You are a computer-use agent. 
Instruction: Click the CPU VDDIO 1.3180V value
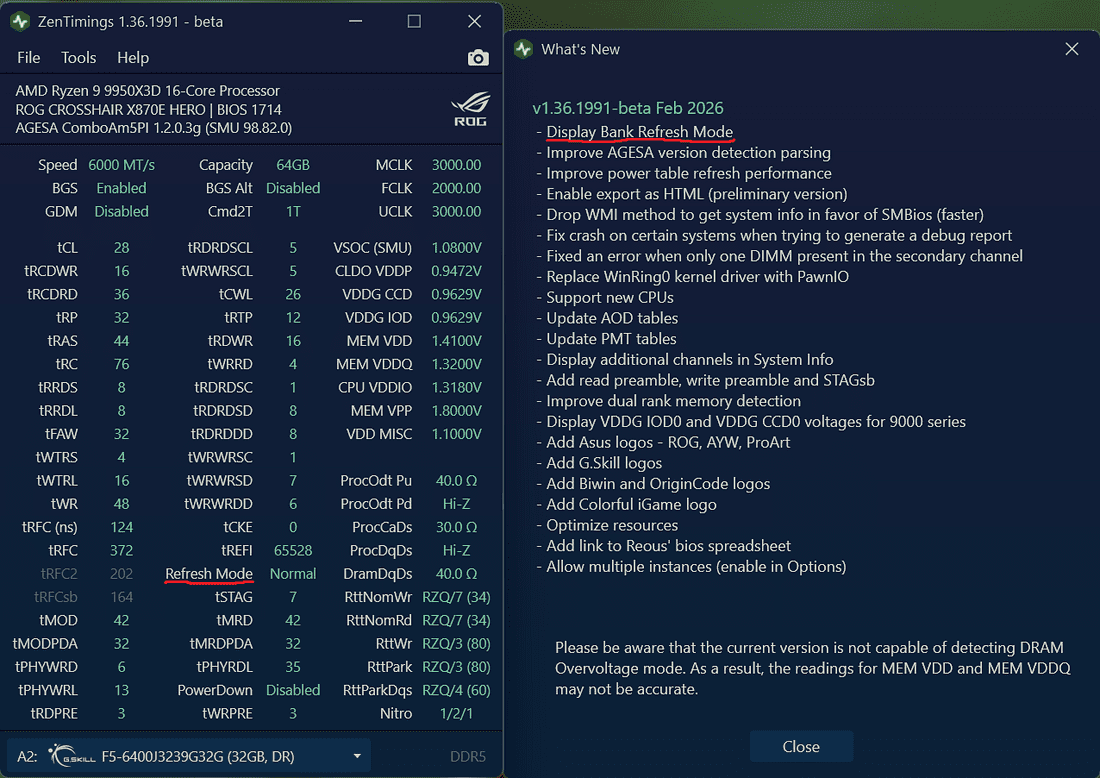[456, 387]
